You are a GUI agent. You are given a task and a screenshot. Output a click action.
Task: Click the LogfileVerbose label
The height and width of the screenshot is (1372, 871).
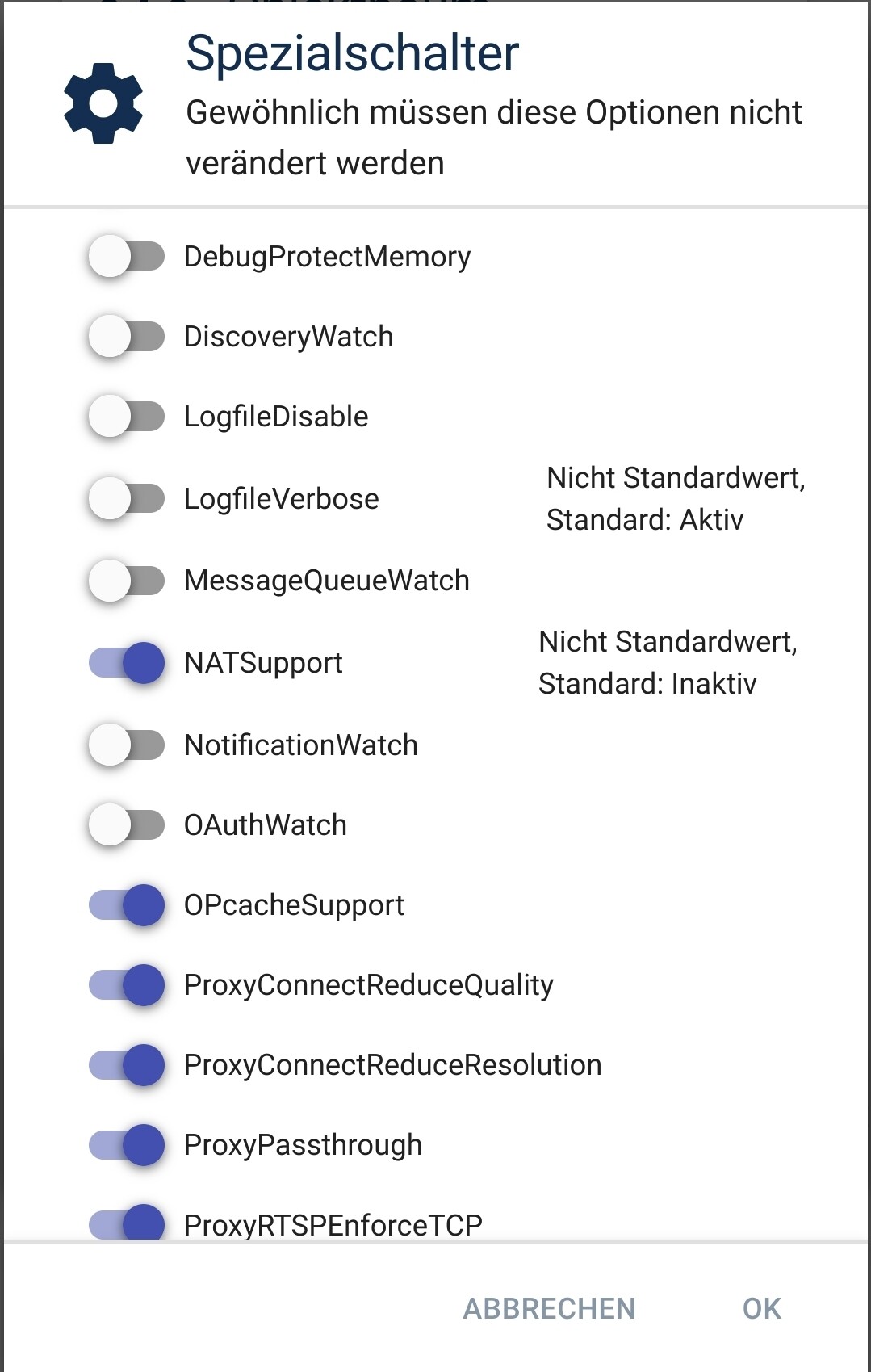pos(281,499)
